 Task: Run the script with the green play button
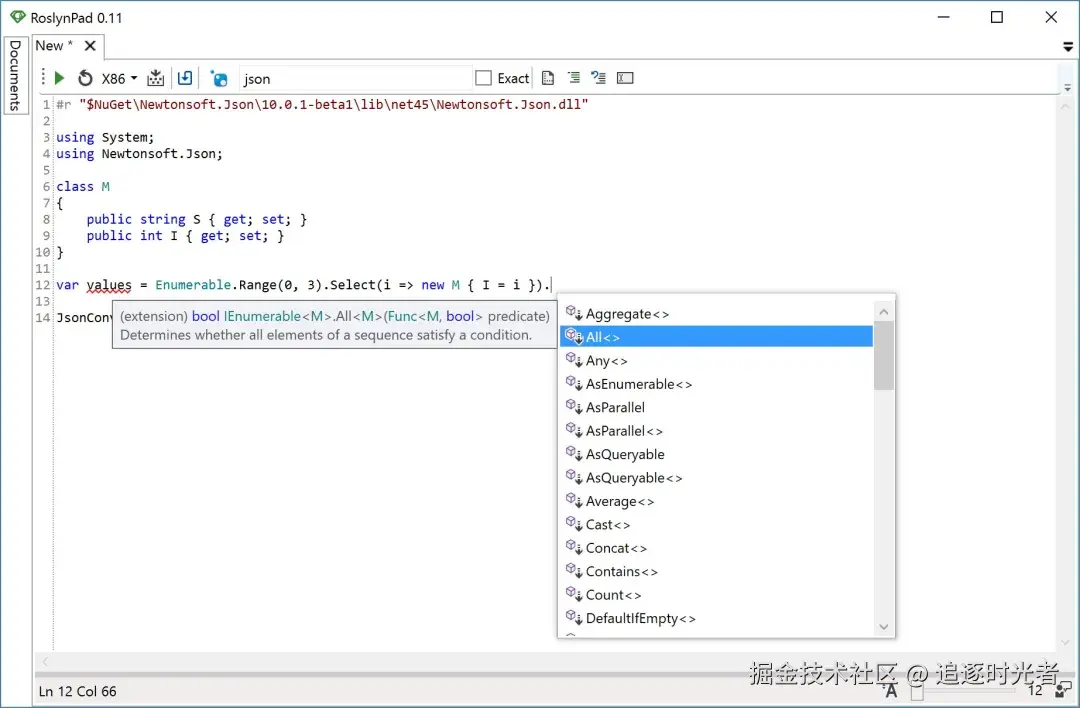59,79
